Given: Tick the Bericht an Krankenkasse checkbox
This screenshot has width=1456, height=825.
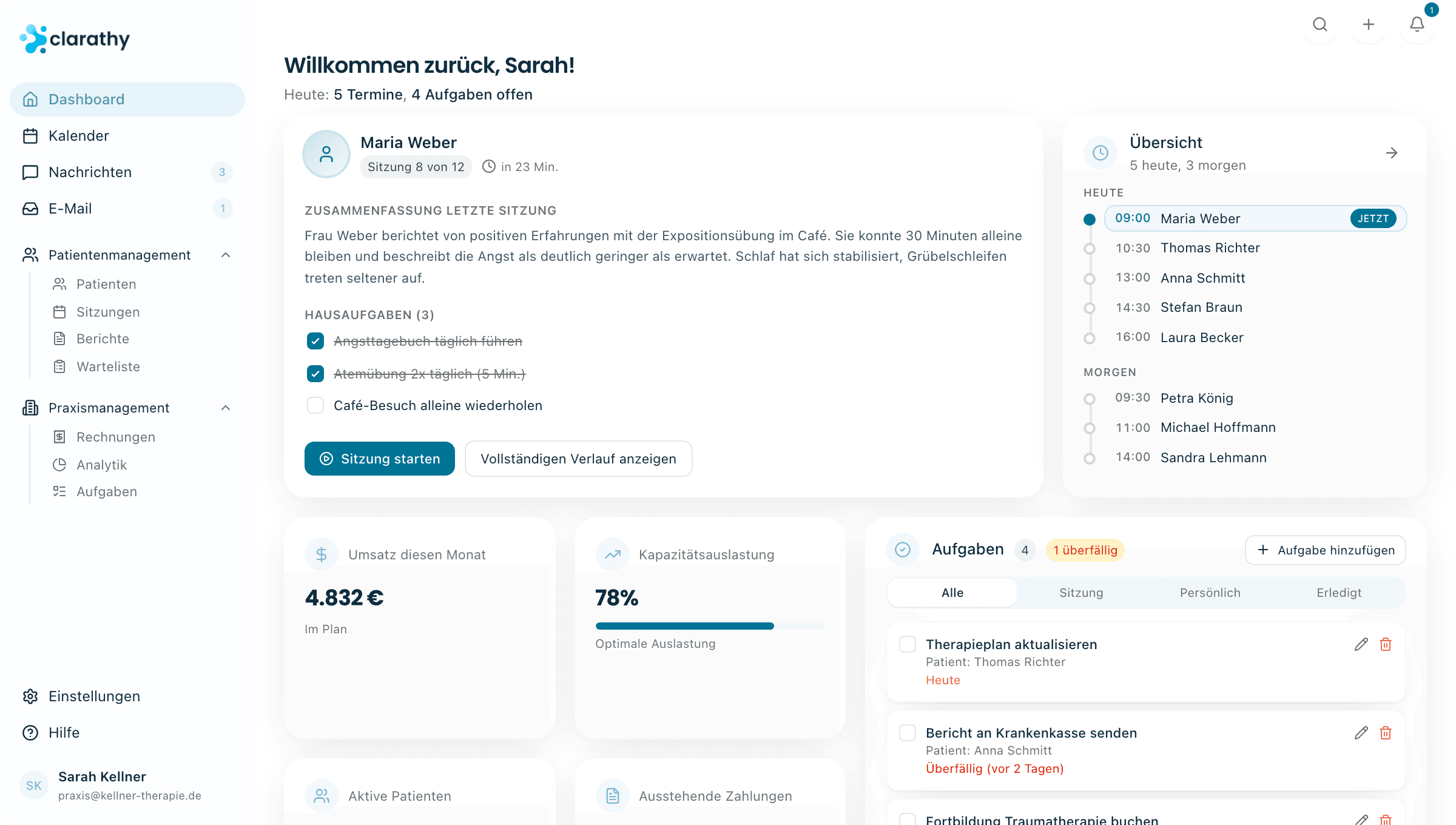Looking at the screenshot, I should pos(908,733).
